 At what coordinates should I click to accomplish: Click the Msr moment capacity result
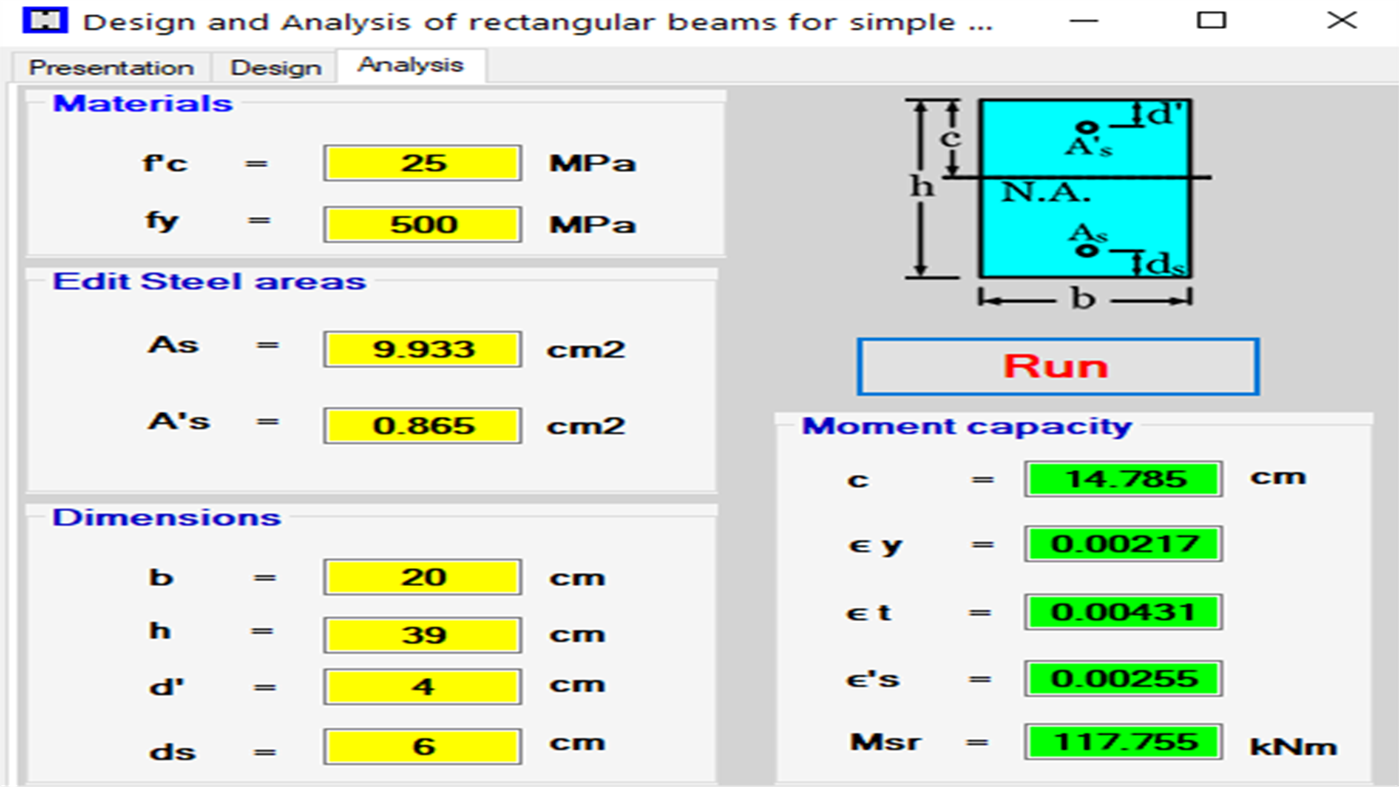1121,741
